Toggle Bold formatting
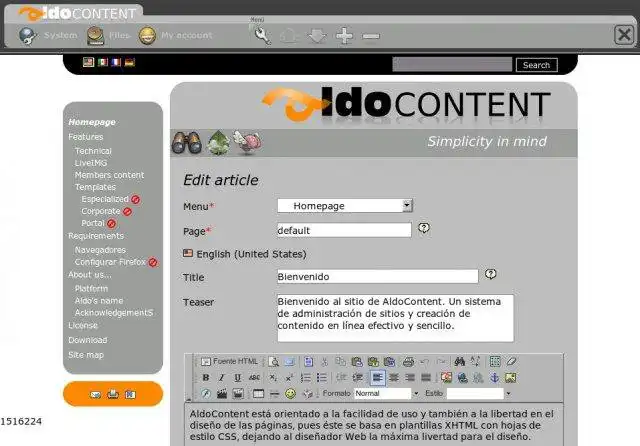 pyautogui.click(x=206, y=378)
